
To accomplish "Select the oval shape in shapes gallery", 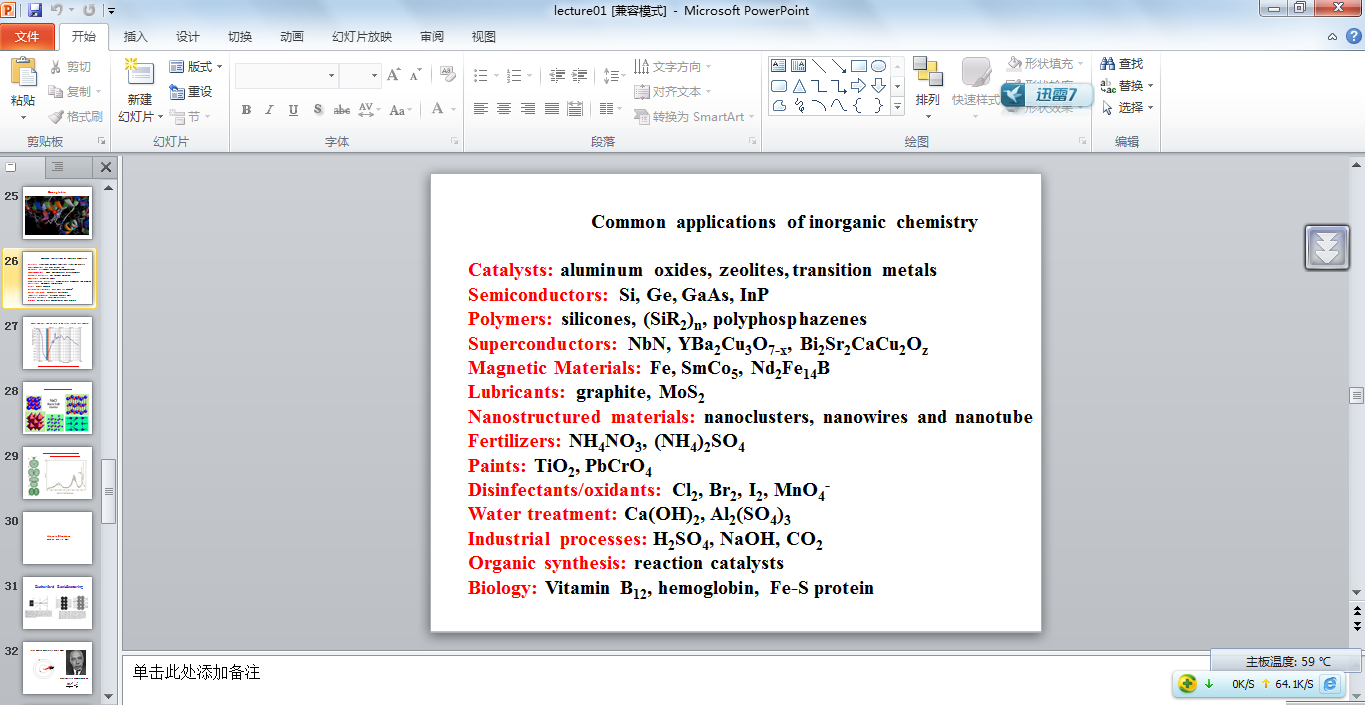I will coord(878,66).
